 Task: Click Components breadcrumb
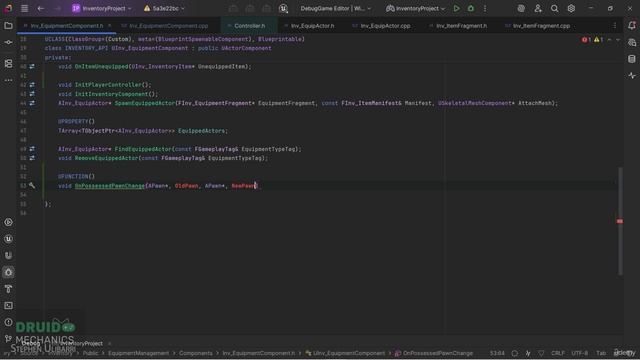(x=196, y=353)
